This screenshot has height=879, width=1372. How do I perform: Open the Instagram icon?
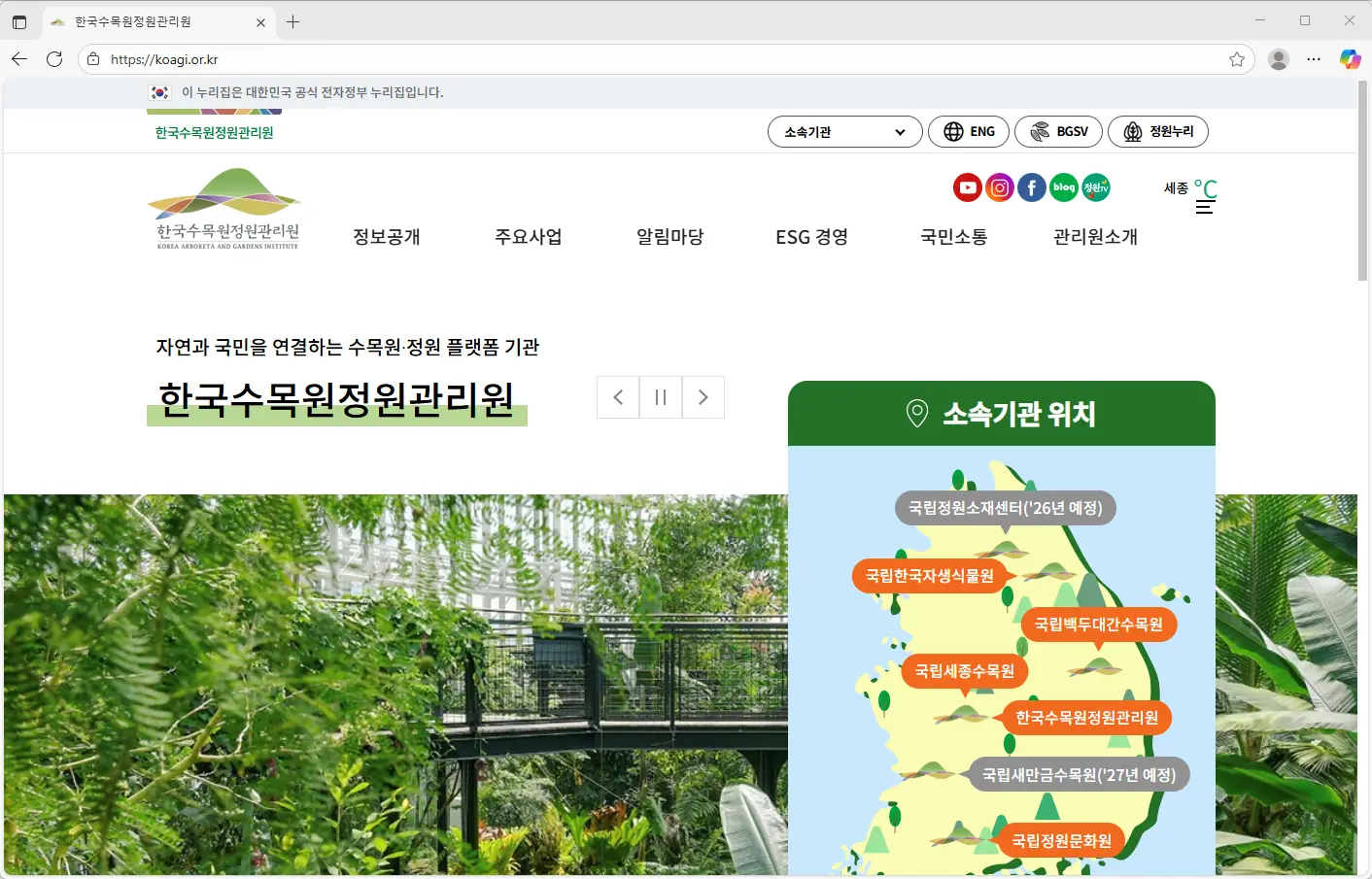pos(1000,187)
